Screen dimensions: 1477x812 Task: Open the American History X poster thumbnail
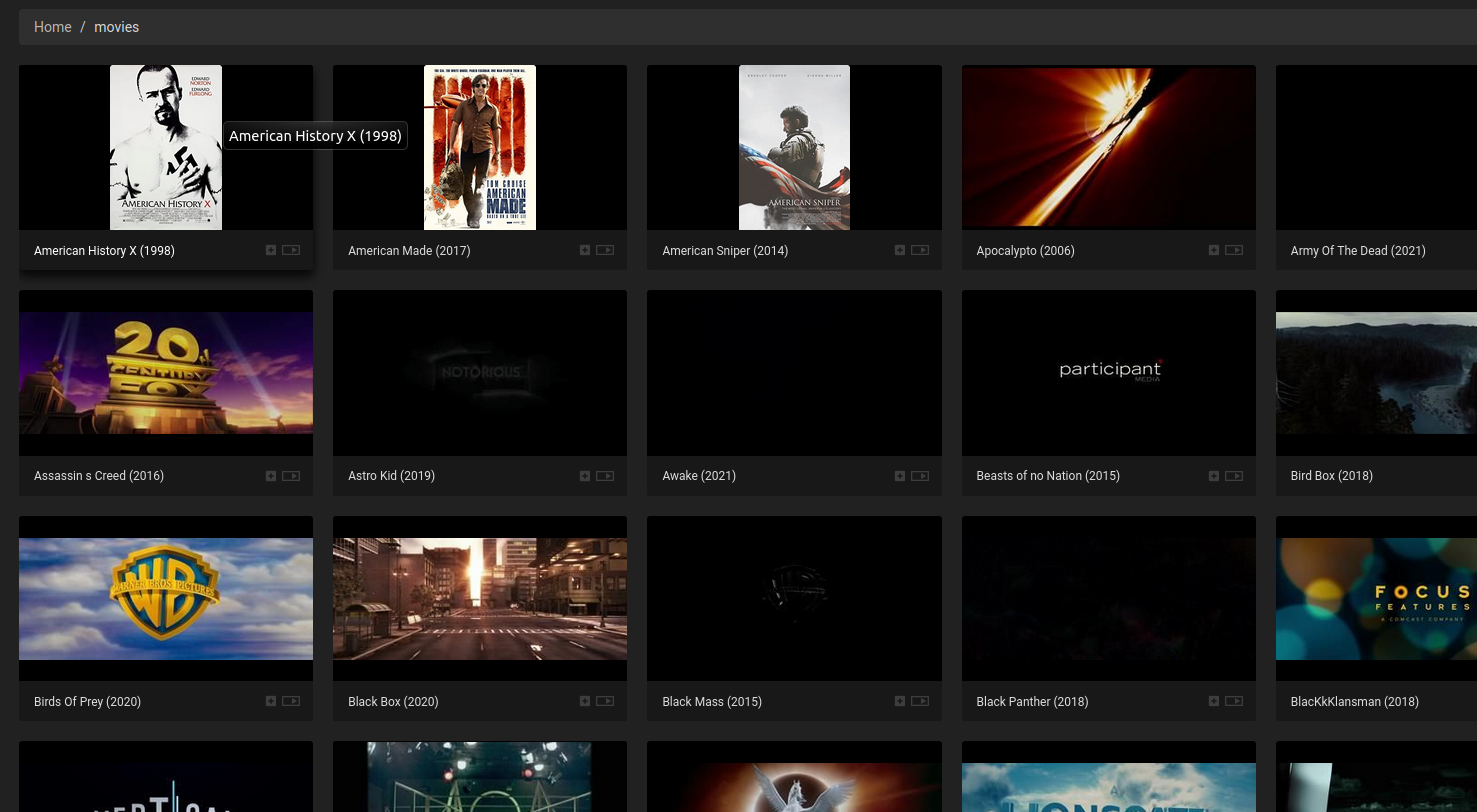[166, 148]
